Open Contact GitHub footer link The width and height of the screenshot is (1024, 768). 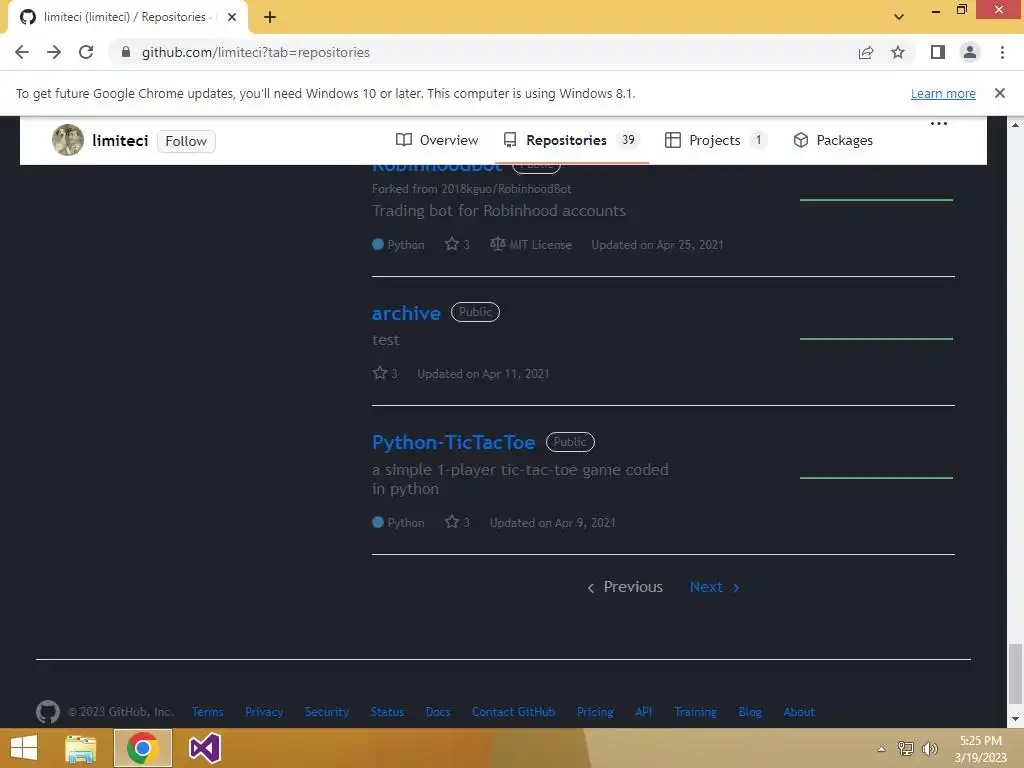click(x=513, y=712)
